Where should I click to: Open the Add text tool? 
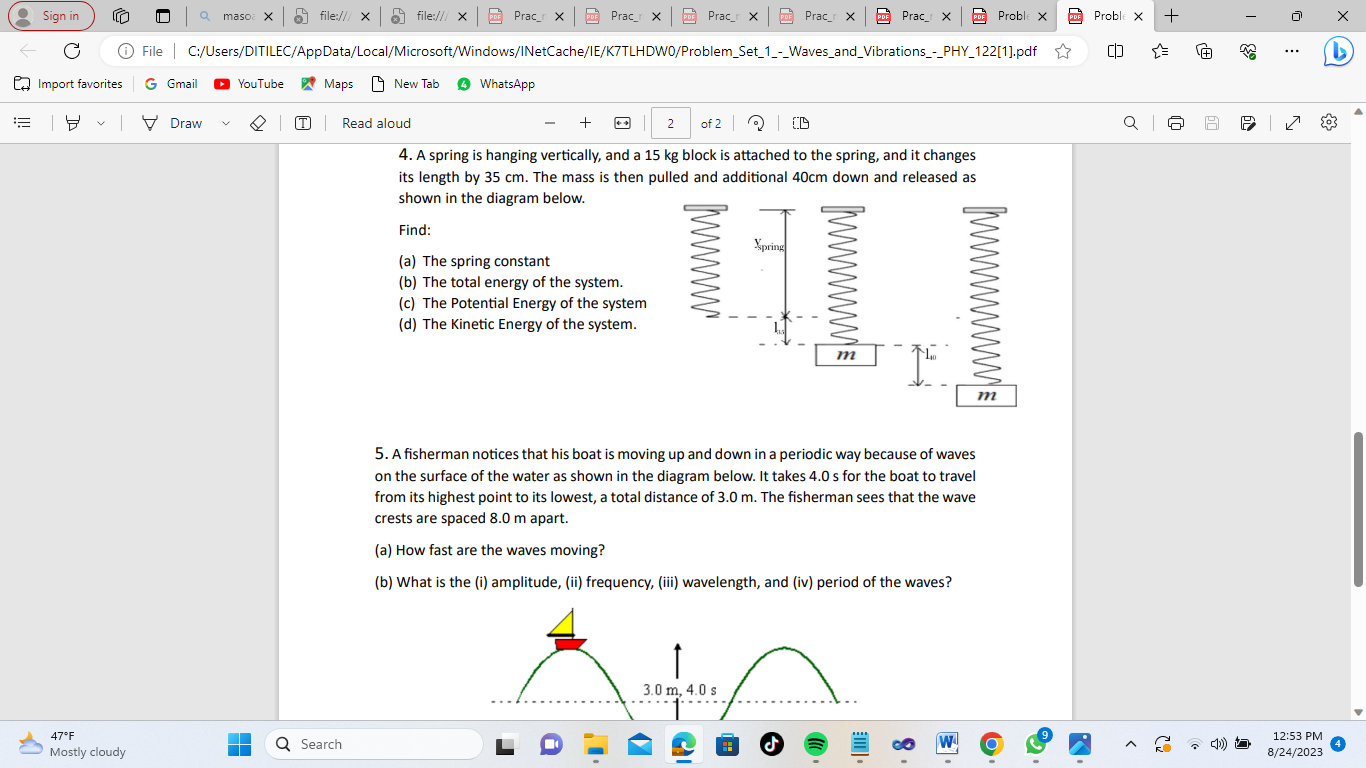point(302,123)
